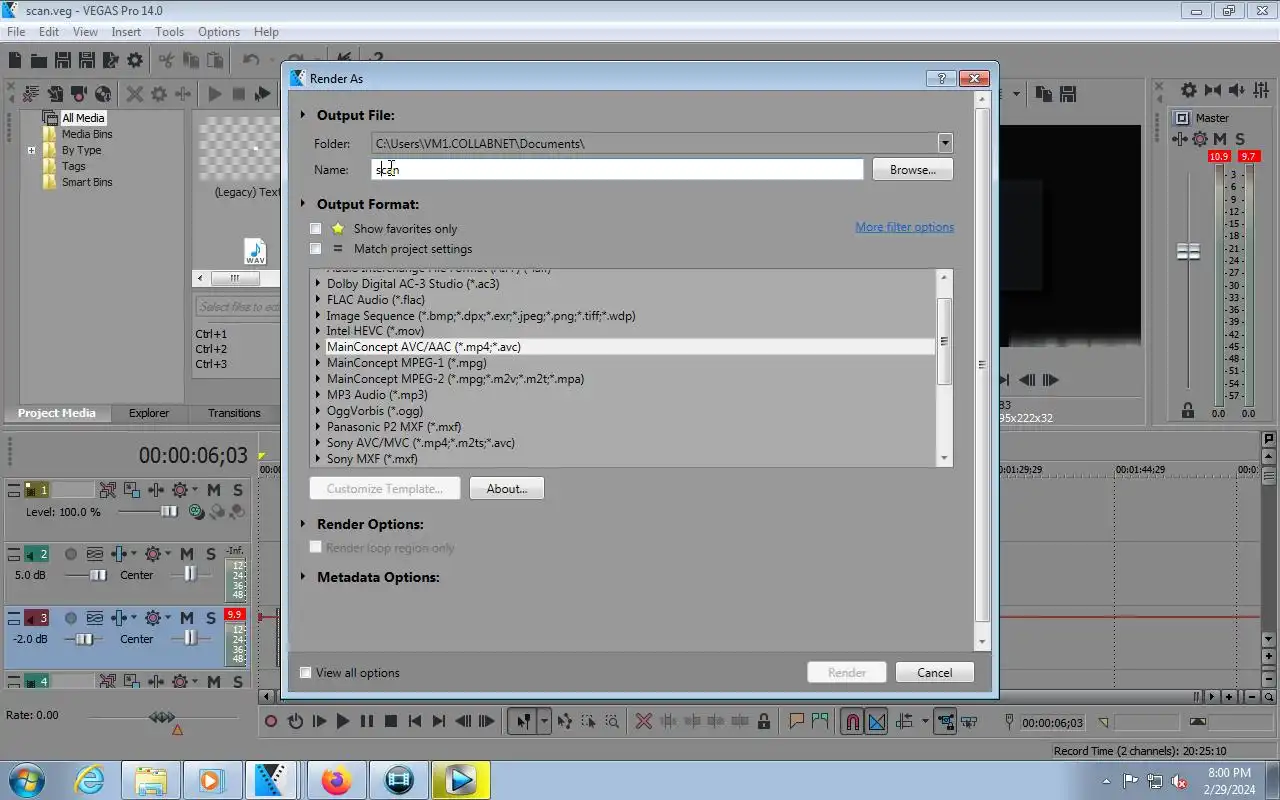This screenshot has height=800, width=1280.
Task: Click Extract Audio from CD icon
Action: pos(103,94)
